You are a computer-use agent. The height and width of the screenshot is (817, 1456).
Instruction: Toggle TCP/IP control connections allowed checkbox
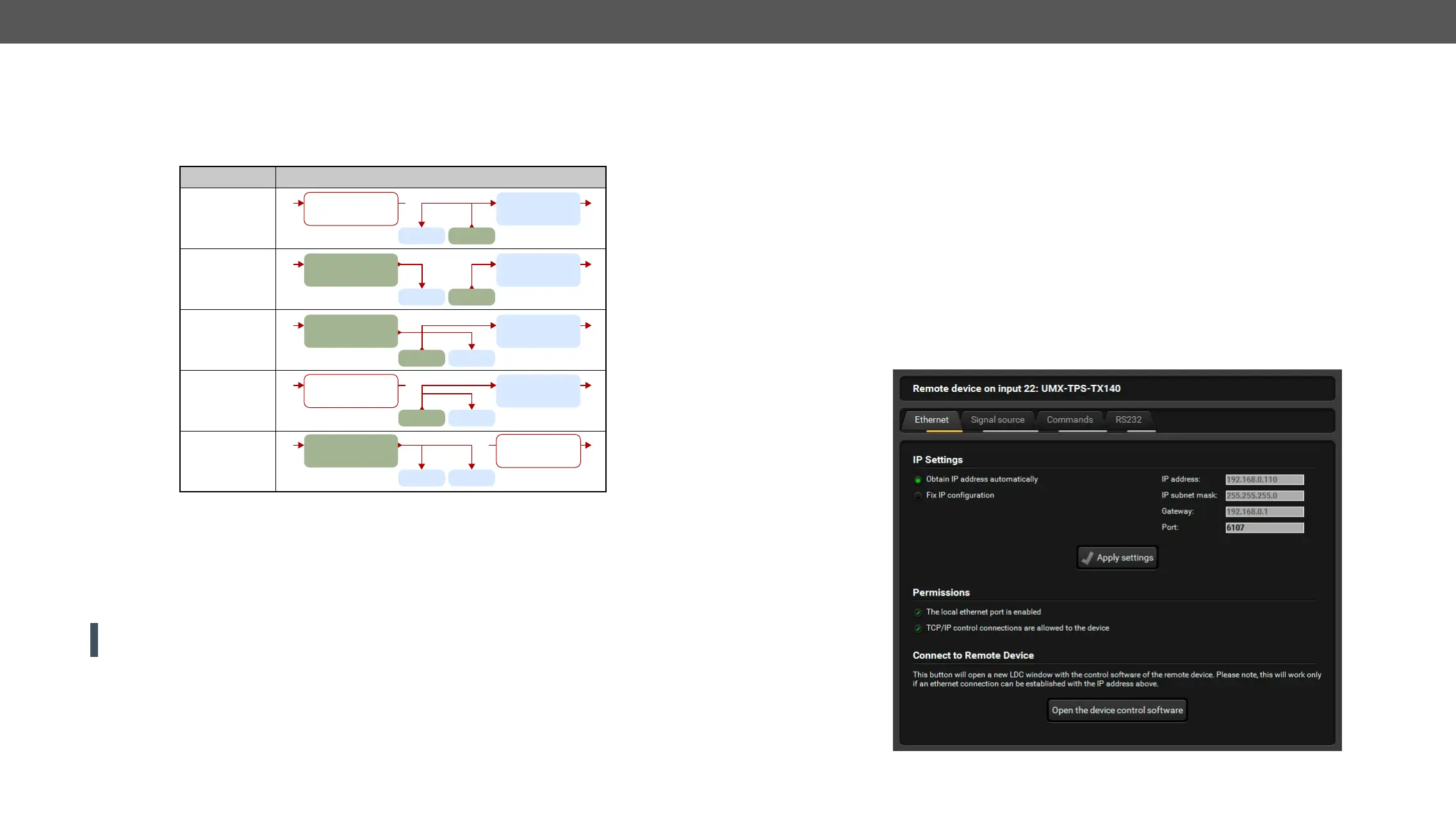tap(918, 628)
